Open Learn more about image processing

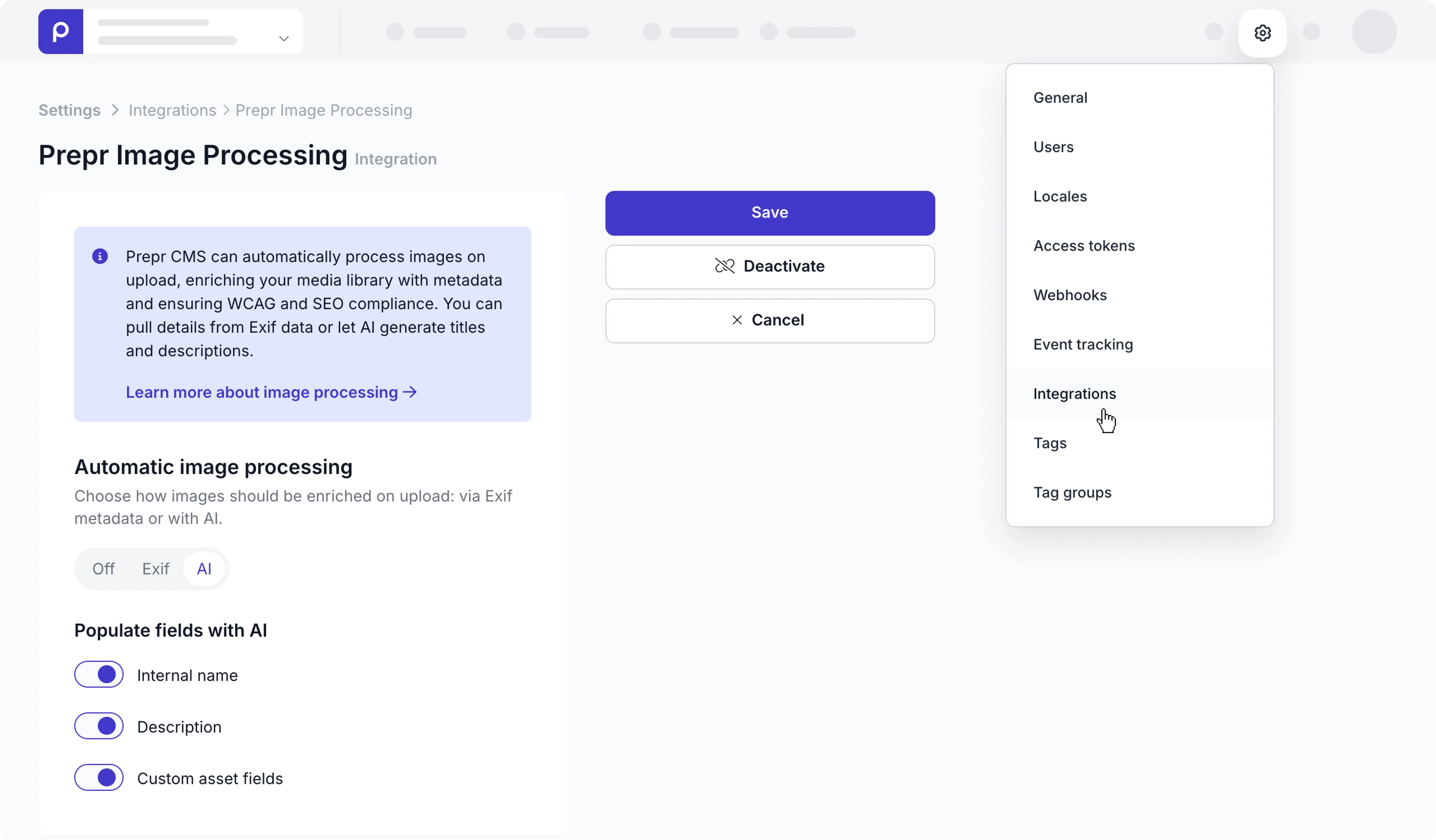(x=261, y=392)
